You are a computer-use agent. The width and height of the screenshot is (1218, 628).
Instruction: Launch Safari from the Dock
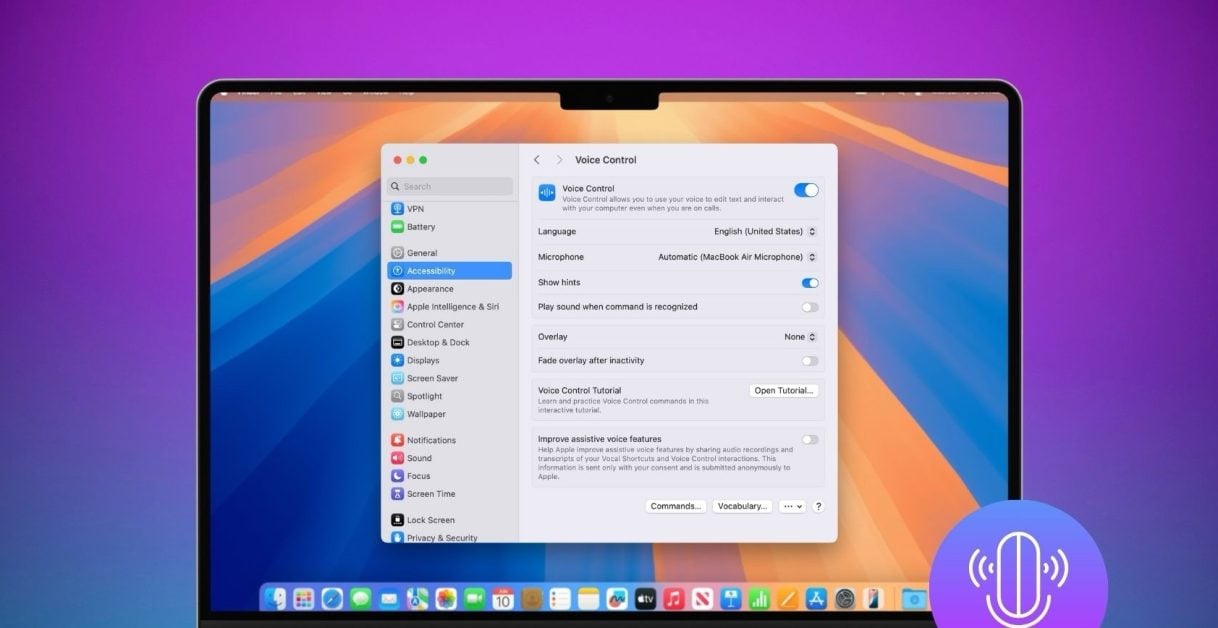tap(332, 599)
